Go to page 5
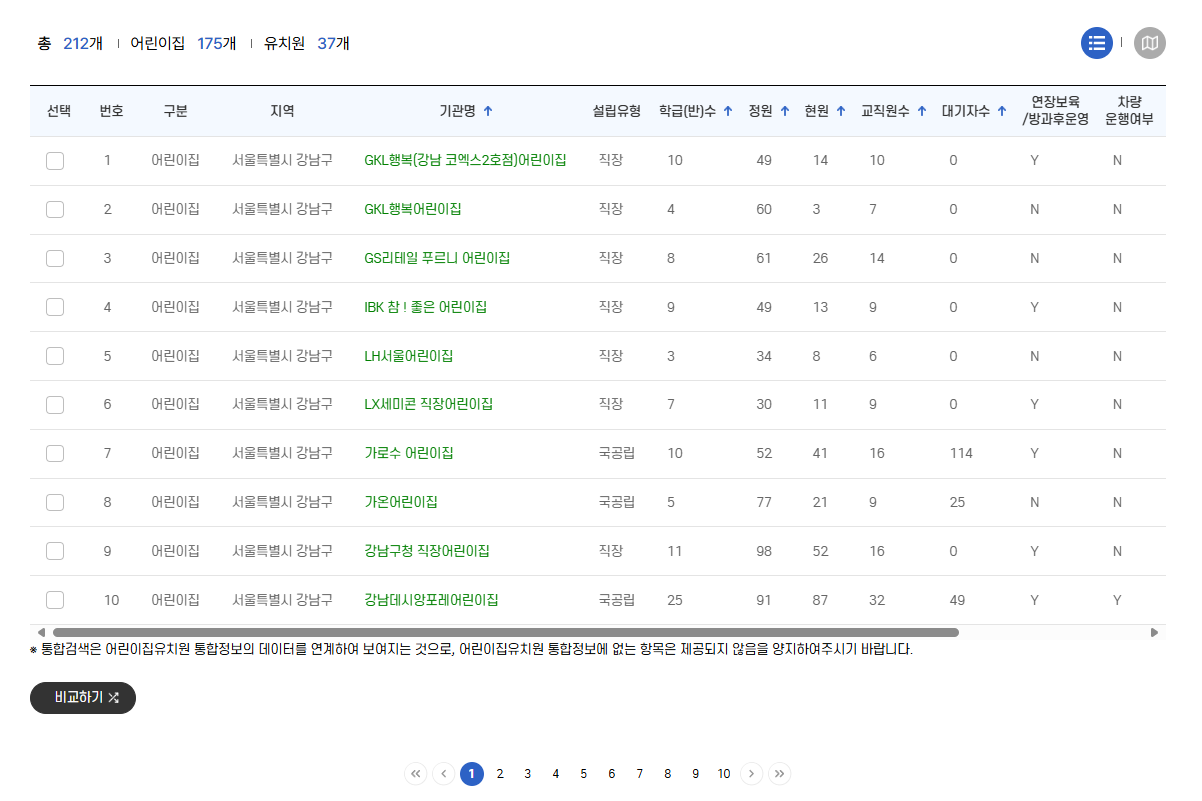The width and height of the screenshot is (1202, 801). pyautogui.click(x=584, y=773)
